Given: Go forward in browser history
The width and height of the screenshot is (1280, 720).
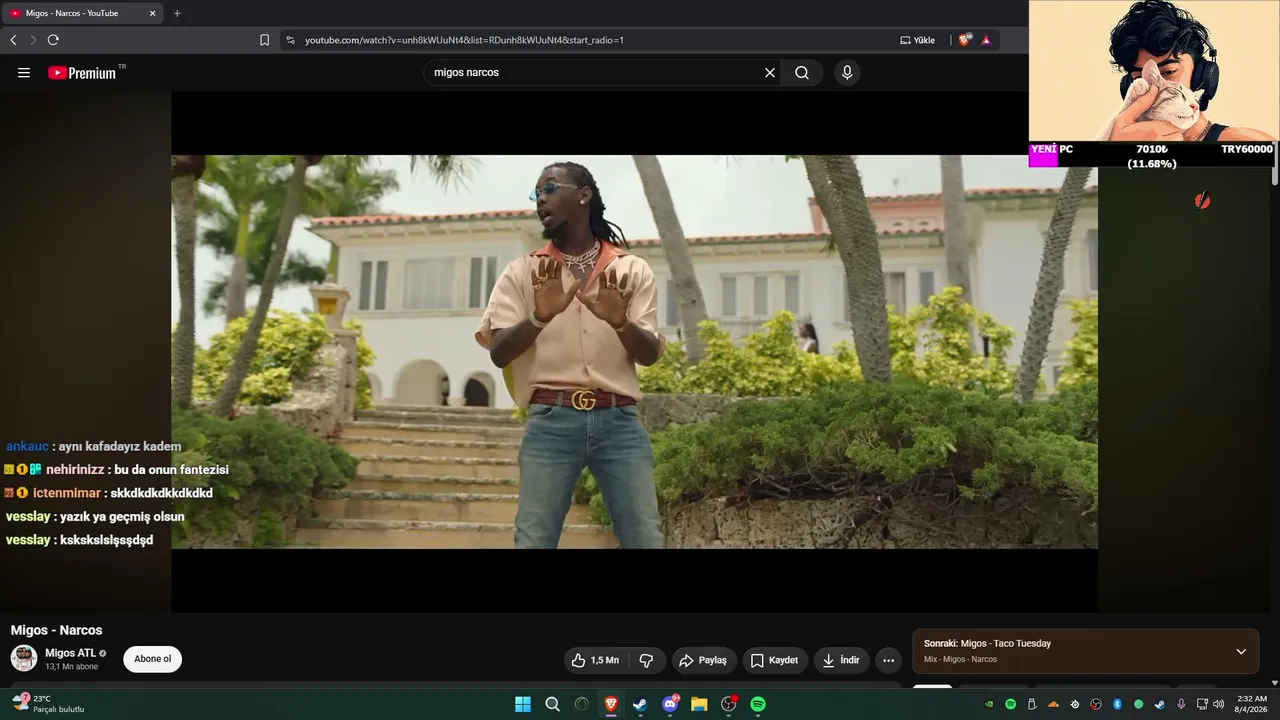Looking at the screenshot, I should (x=33, y=40).
